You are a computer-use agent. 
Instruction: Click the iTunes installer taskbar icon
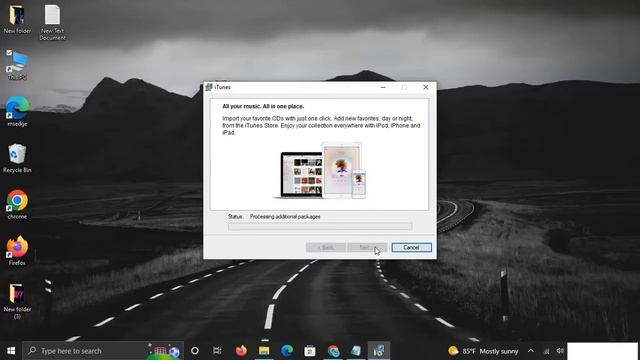coord(379,351)
